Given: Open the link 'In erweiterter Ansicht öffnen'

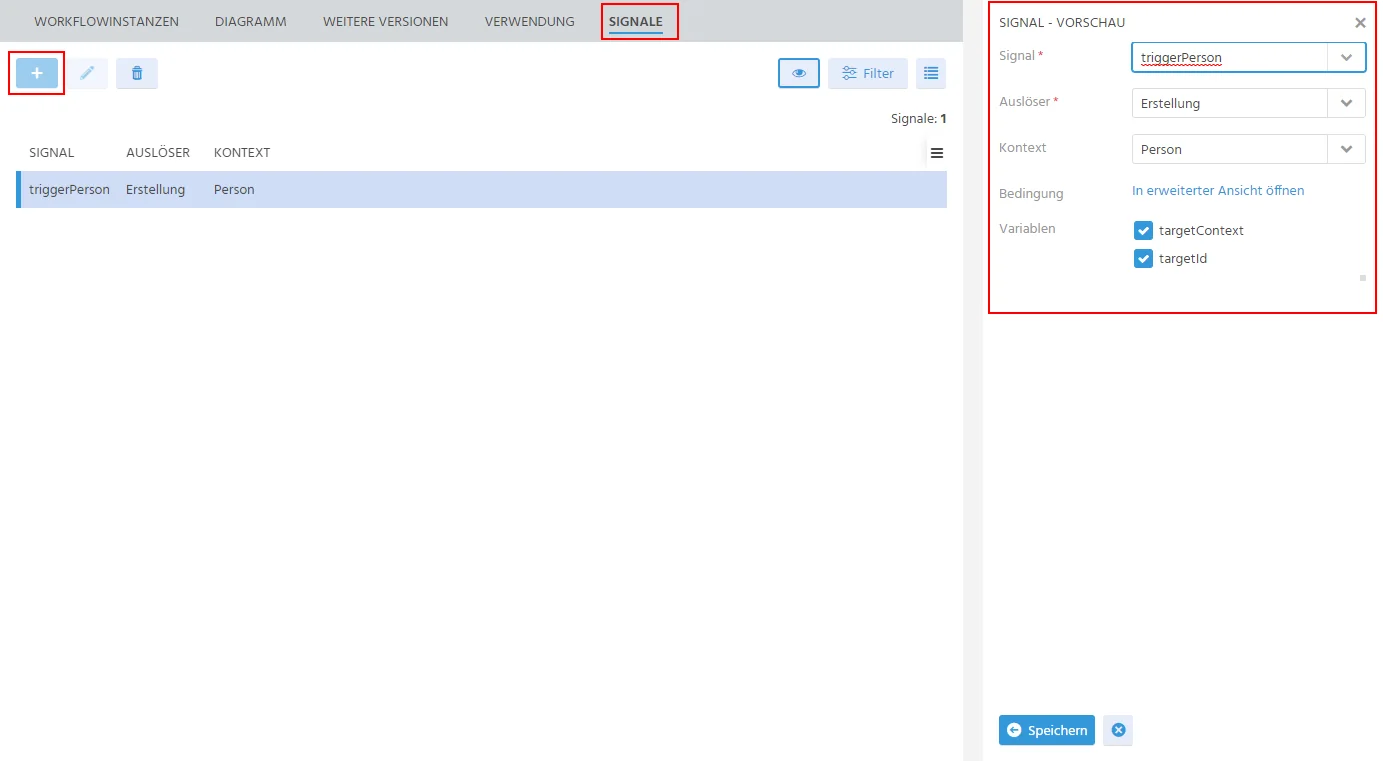Looking at the screenshot, I should pos(1218,190).
